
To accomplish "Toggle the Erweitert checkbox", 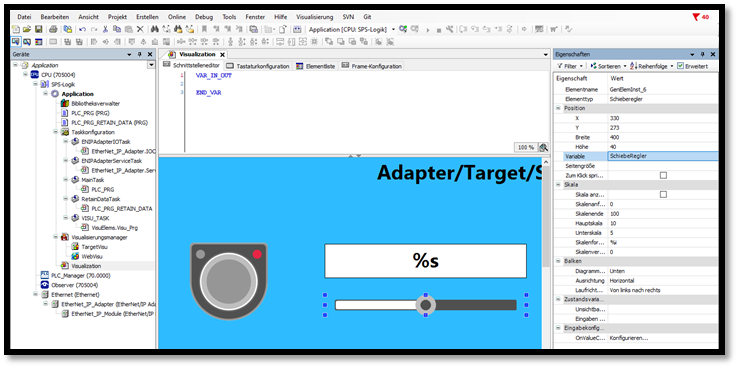I will pos(680,66).
